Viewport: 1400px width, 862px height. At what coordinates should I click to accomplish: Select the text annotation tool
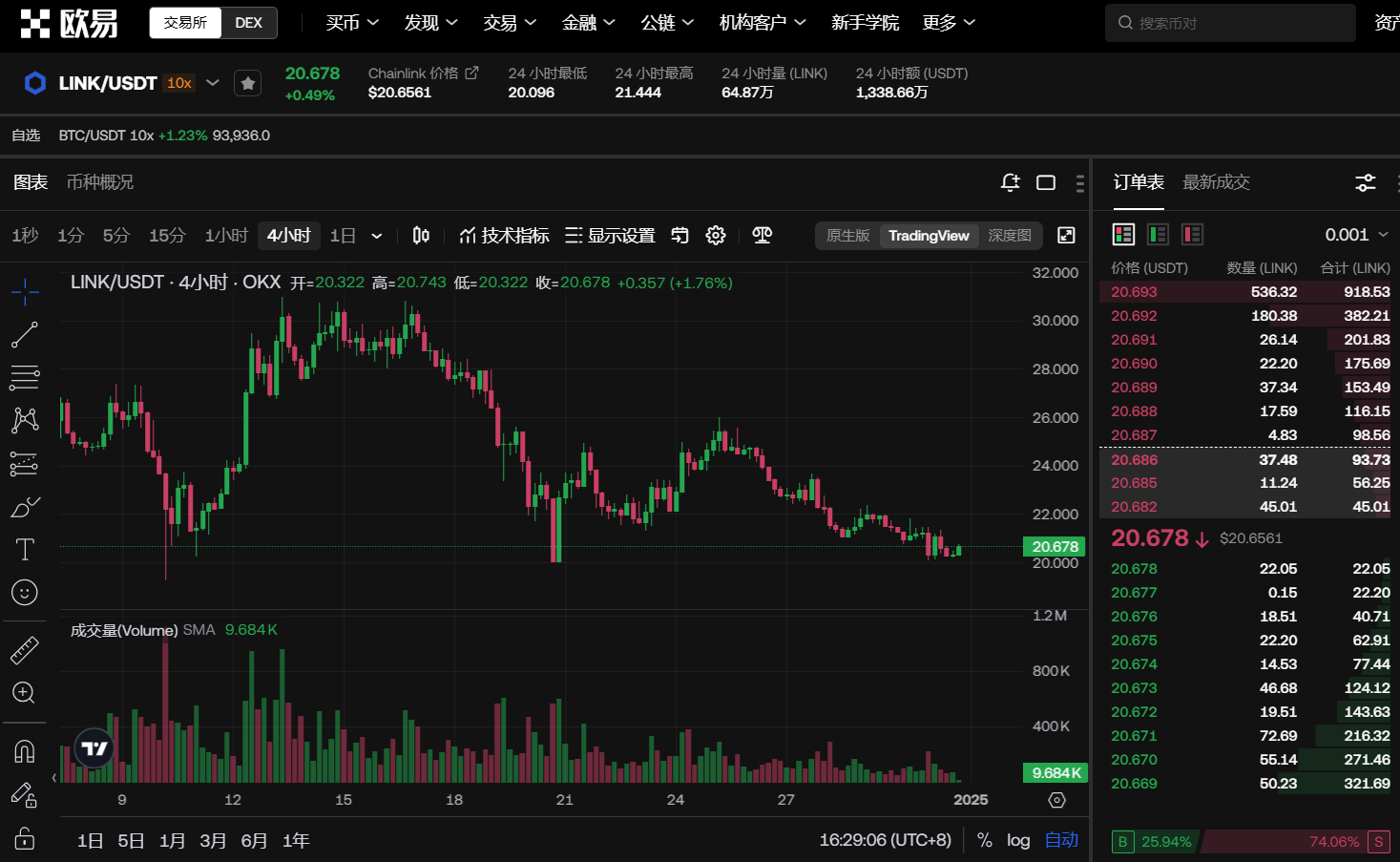[x=25, y=550]
